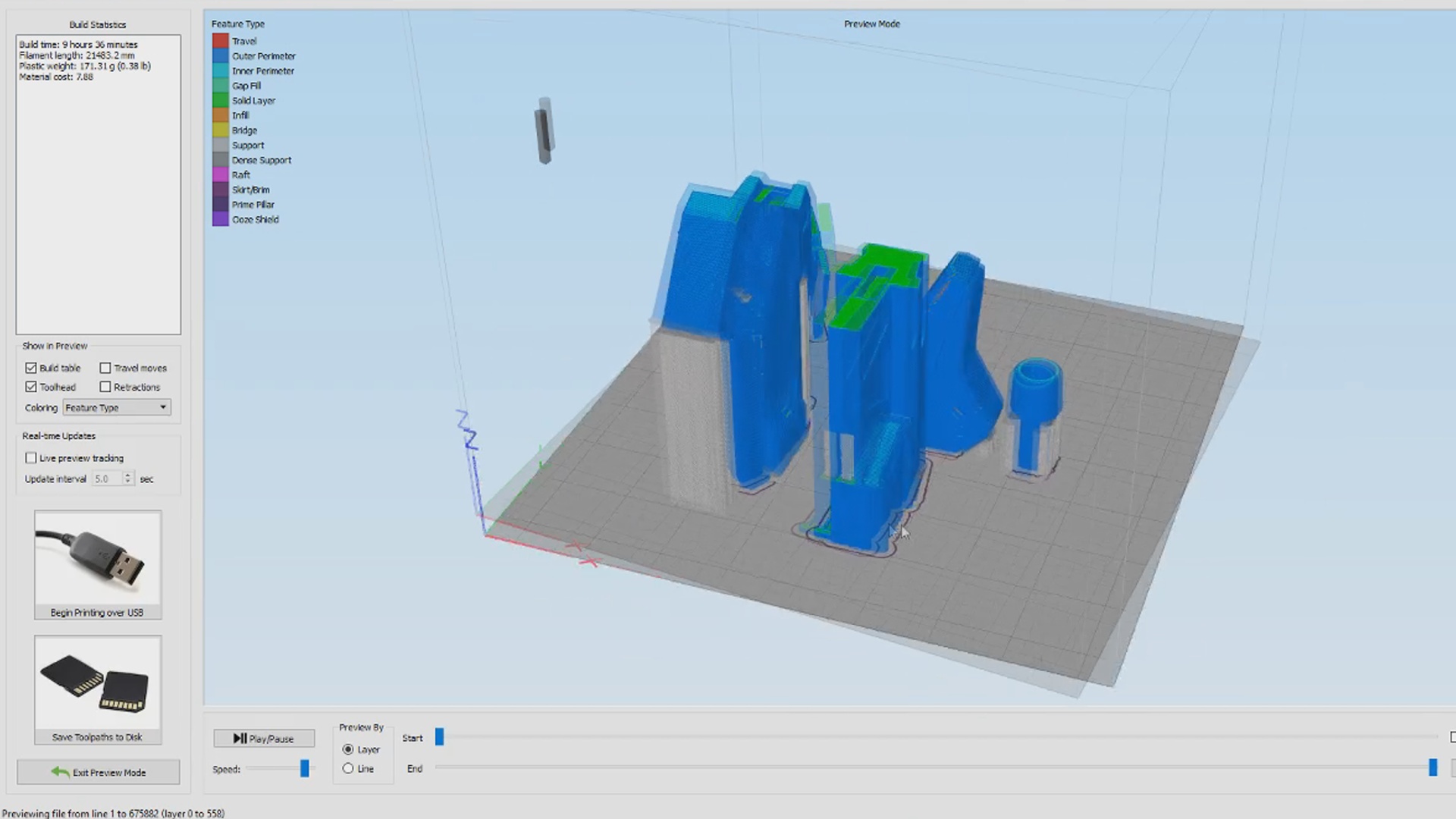
Task: Click the Ooze Shield purple swatch
Action: 220,219
